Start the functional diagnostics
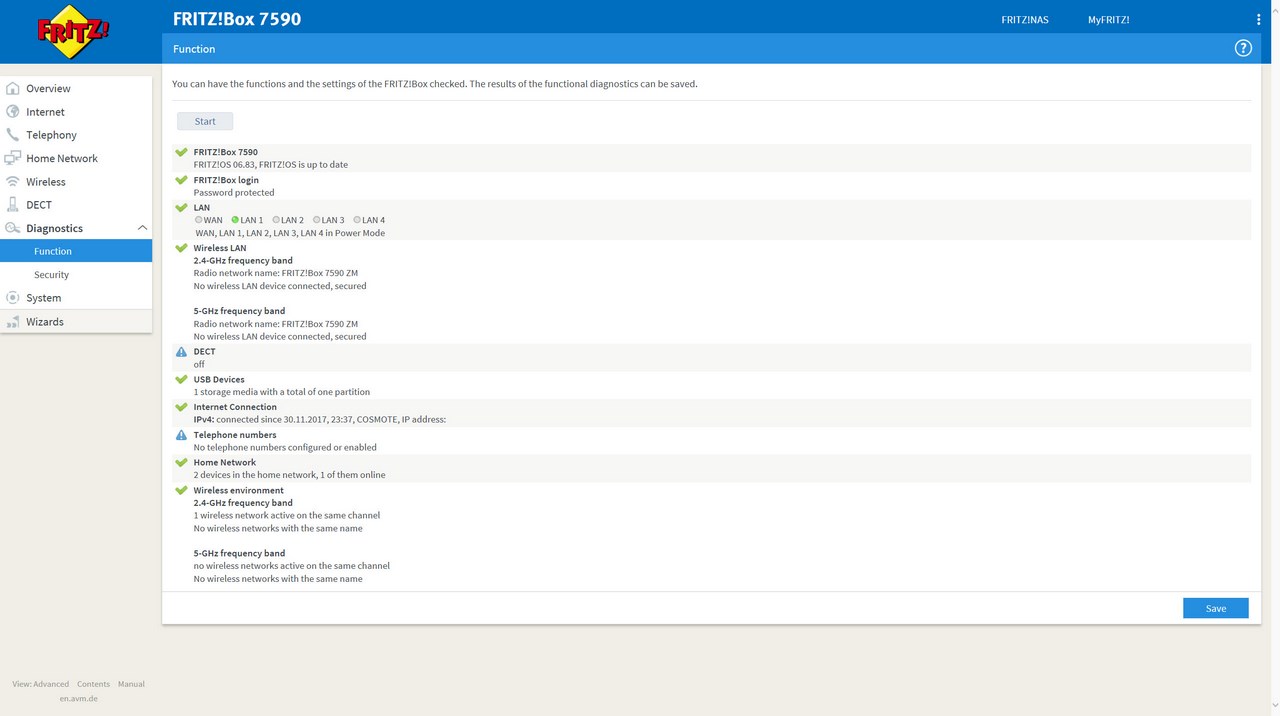 point(205,121)
